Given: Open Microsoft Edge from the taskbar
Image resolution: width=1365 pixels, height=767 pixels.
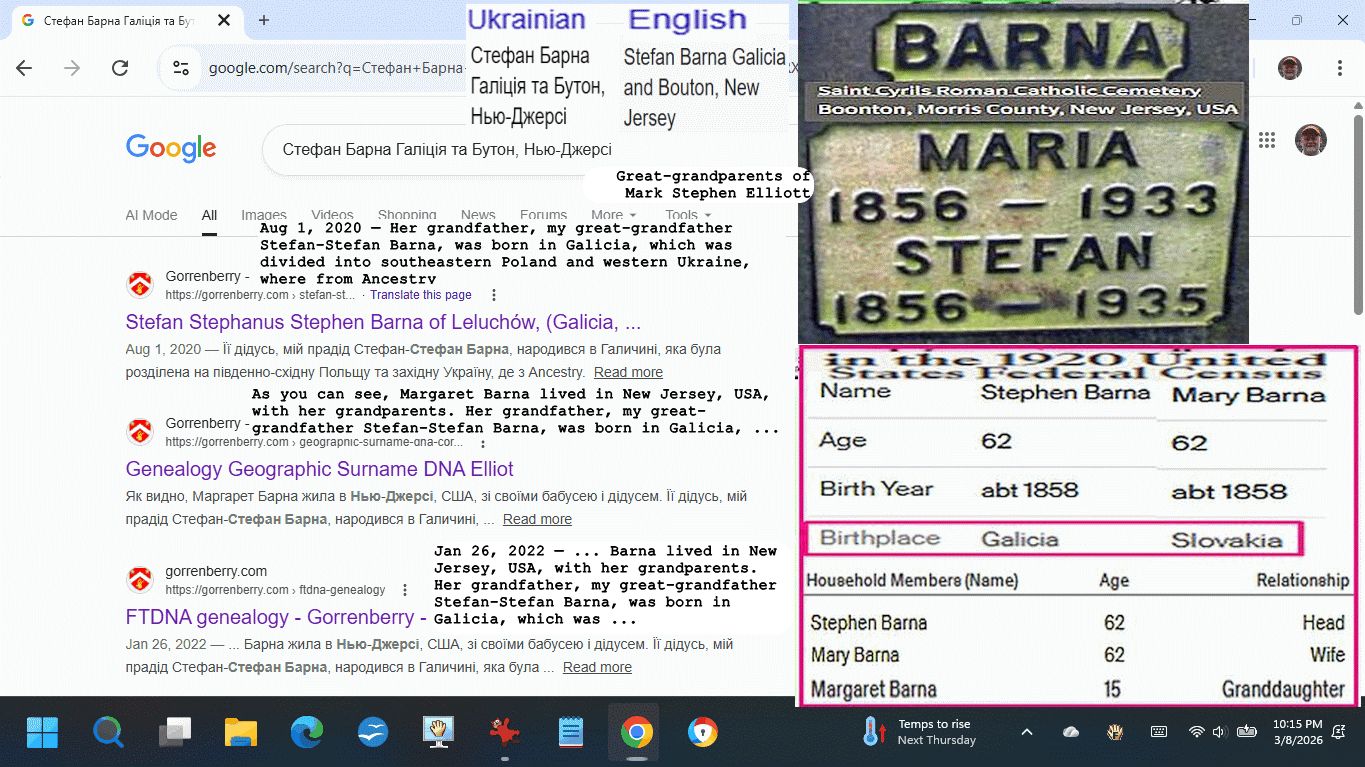Looking at the screenshot, I should 307,733.
